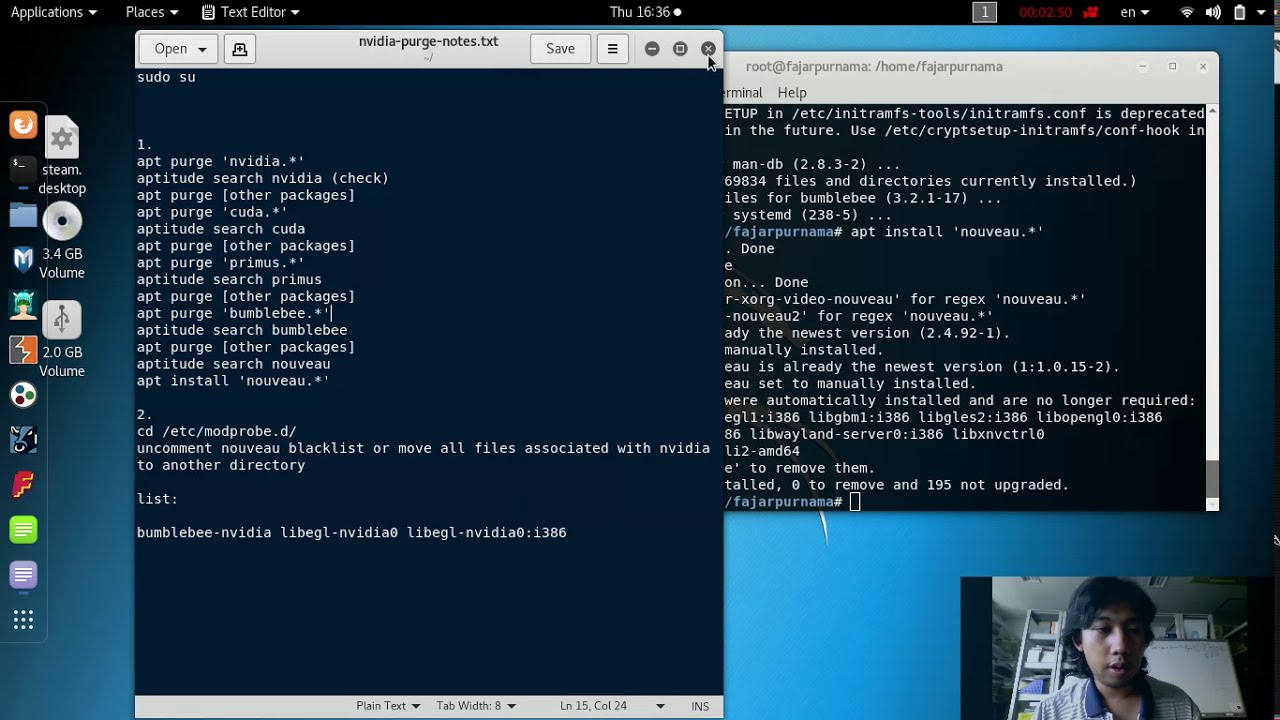Launch Burp Suite from the dock
1280x720 pixels.
[23, 349]
